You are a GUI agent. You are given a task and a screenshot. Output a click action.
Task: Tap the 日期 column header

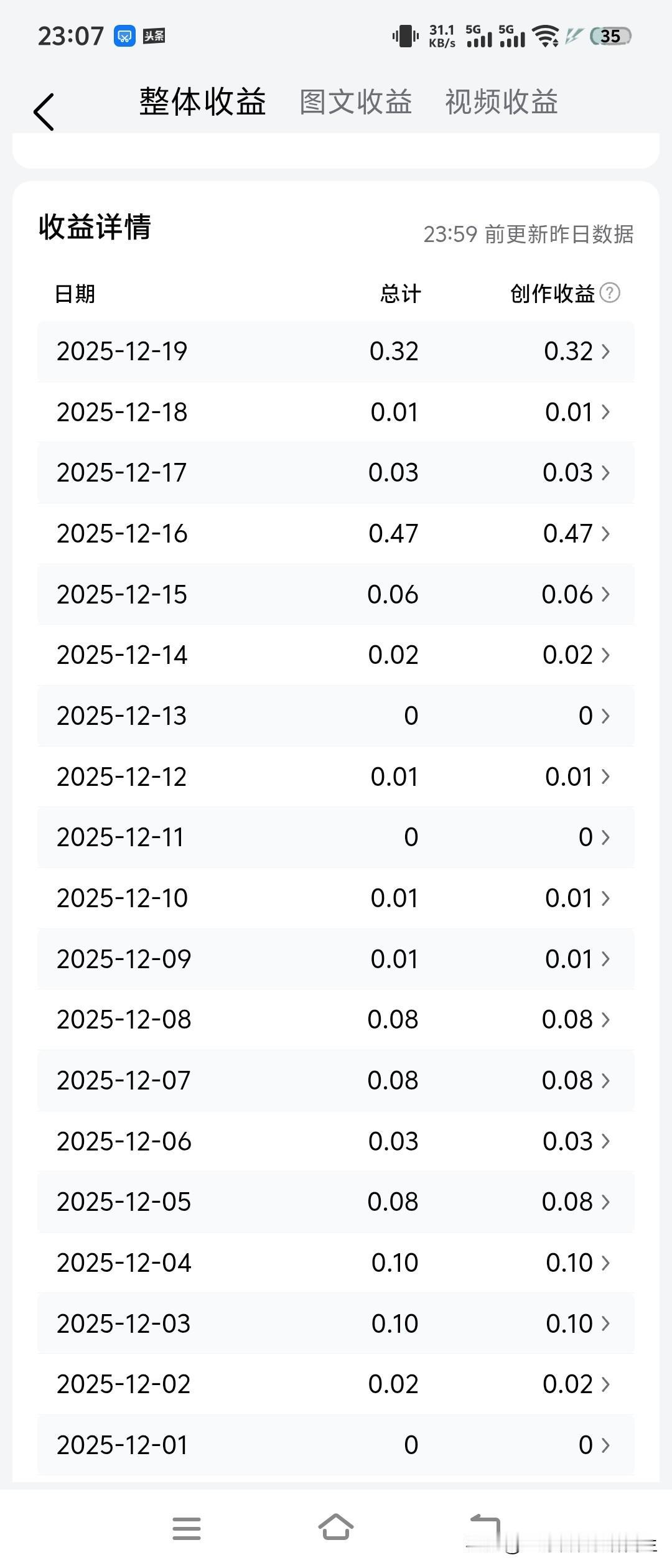click(x=75, y=294)
